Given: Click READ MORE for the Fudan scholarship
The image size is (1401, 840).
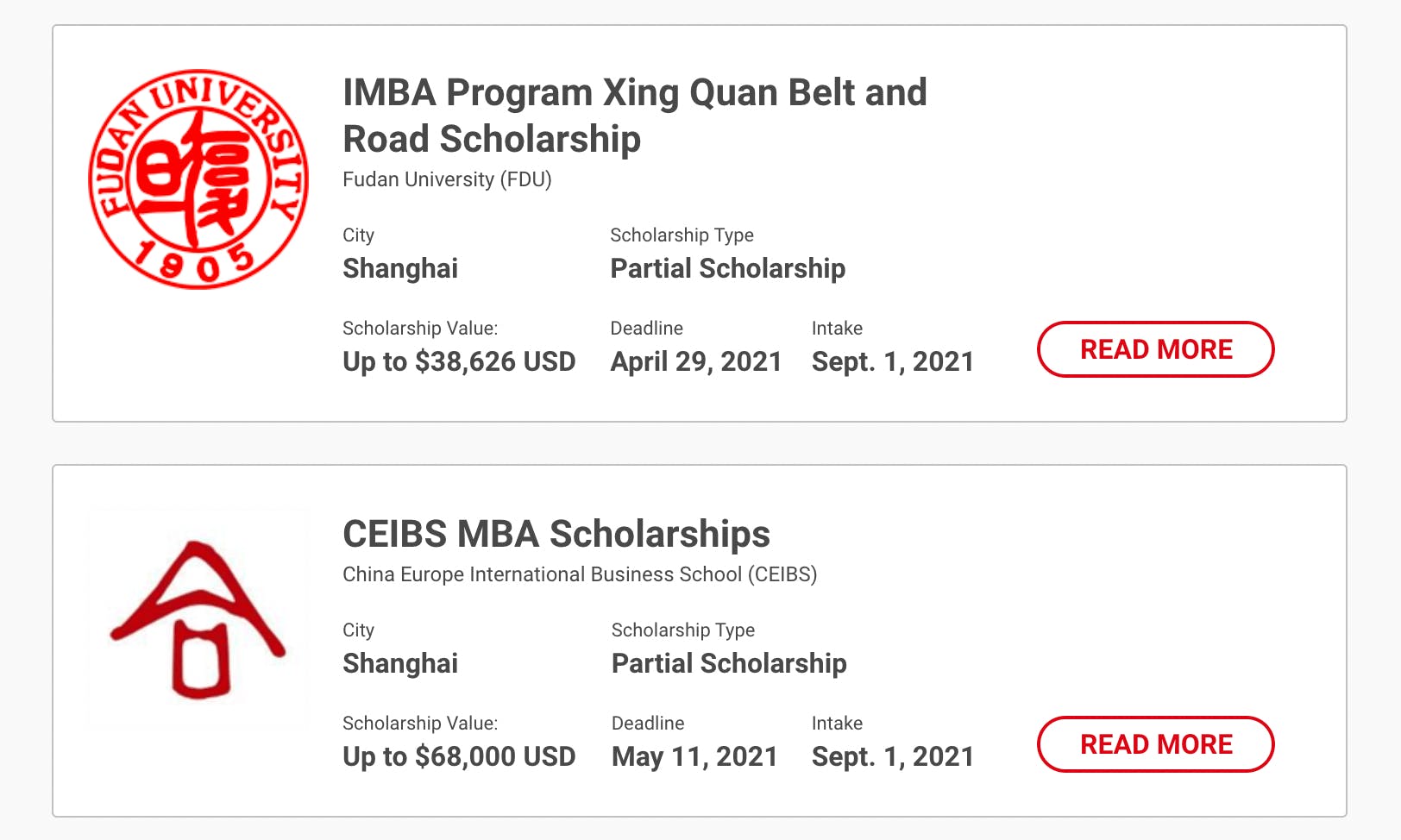Looking at the screenshot, I should pyautogui.click(x=1155, y=349).
